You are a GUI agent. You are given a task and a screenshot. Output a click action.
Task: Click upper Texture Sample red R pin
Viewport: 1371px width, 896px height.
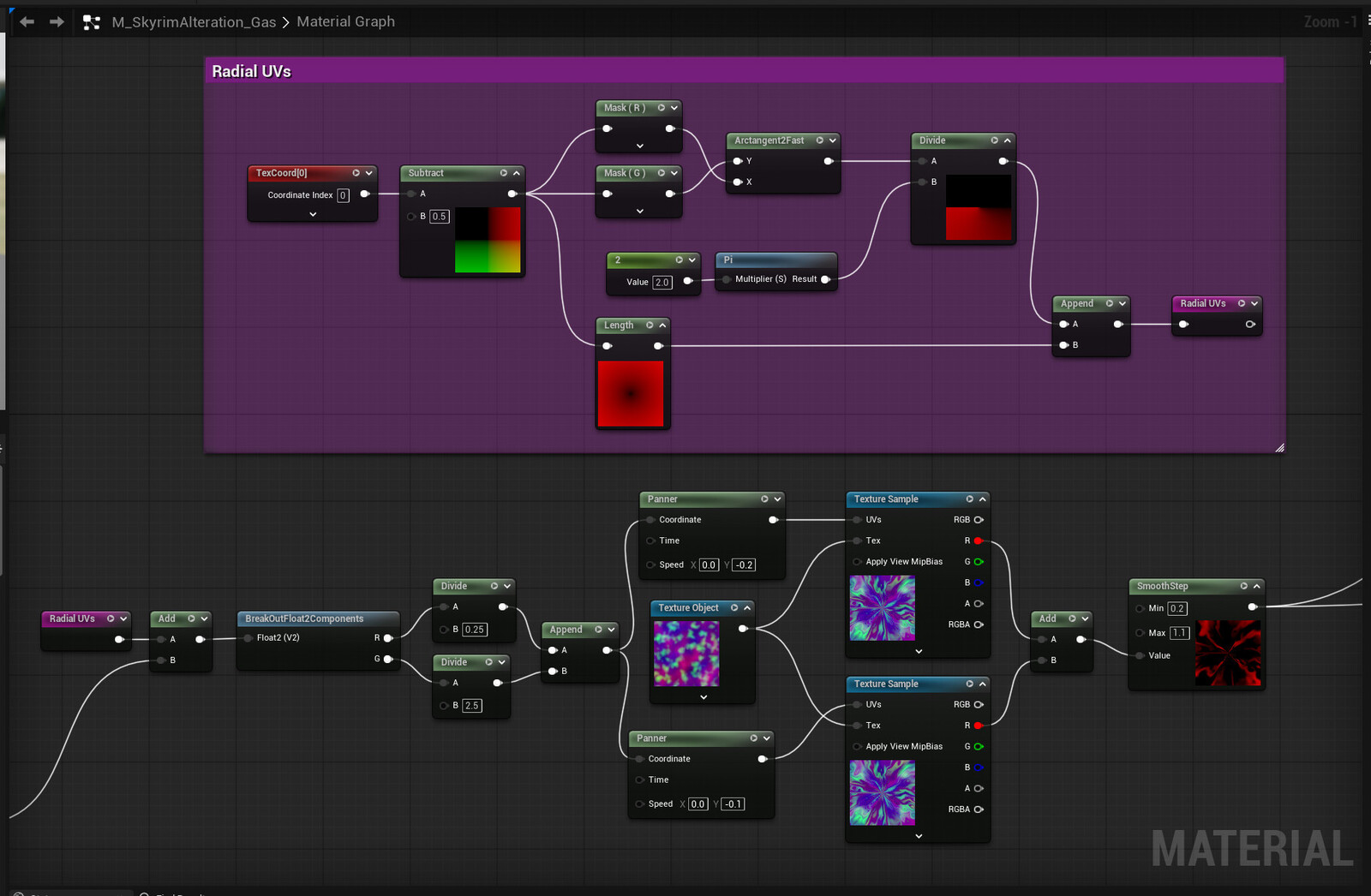(x=979, y=541)
